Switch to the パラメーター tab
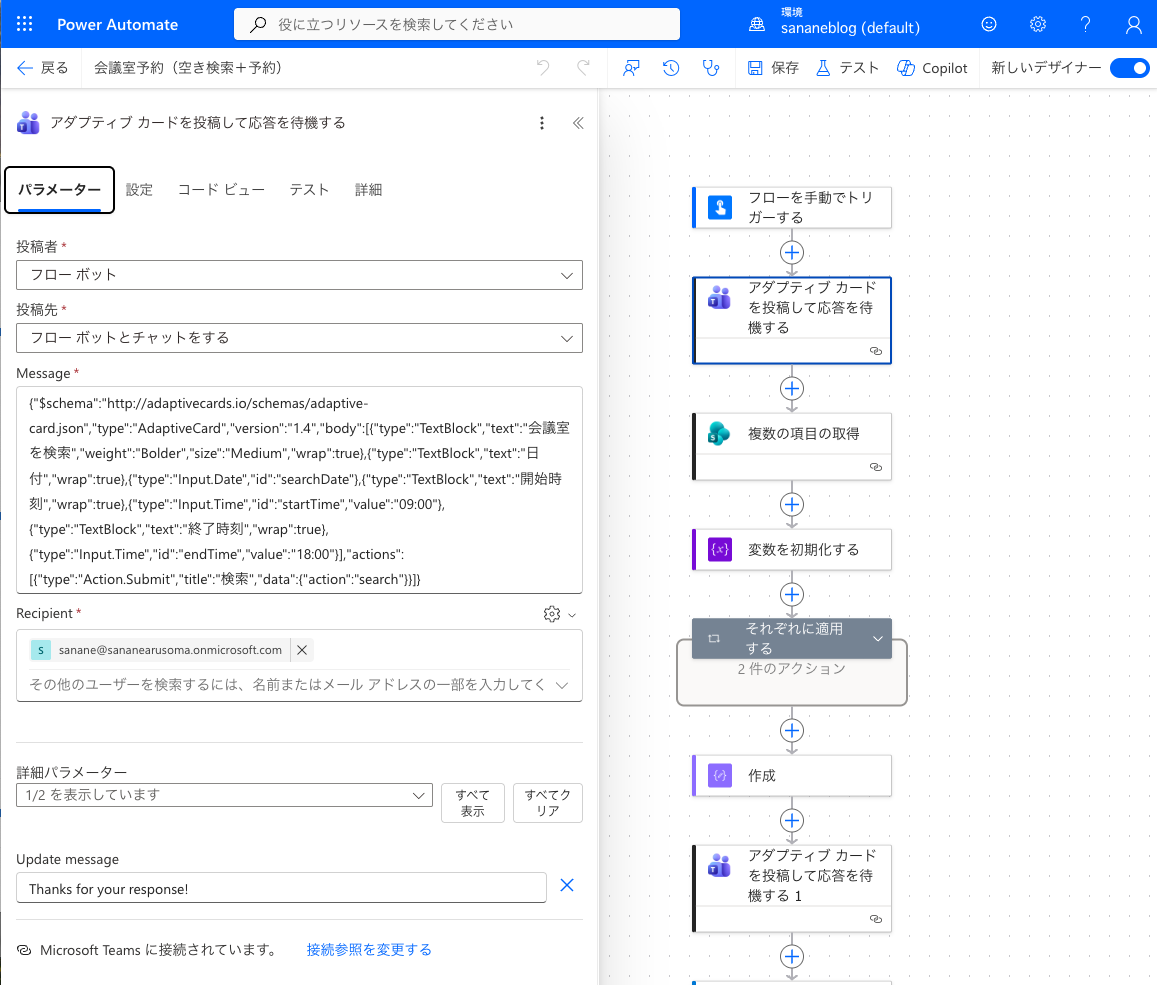Screen dimensions: 1157x985 click(60, 190)
